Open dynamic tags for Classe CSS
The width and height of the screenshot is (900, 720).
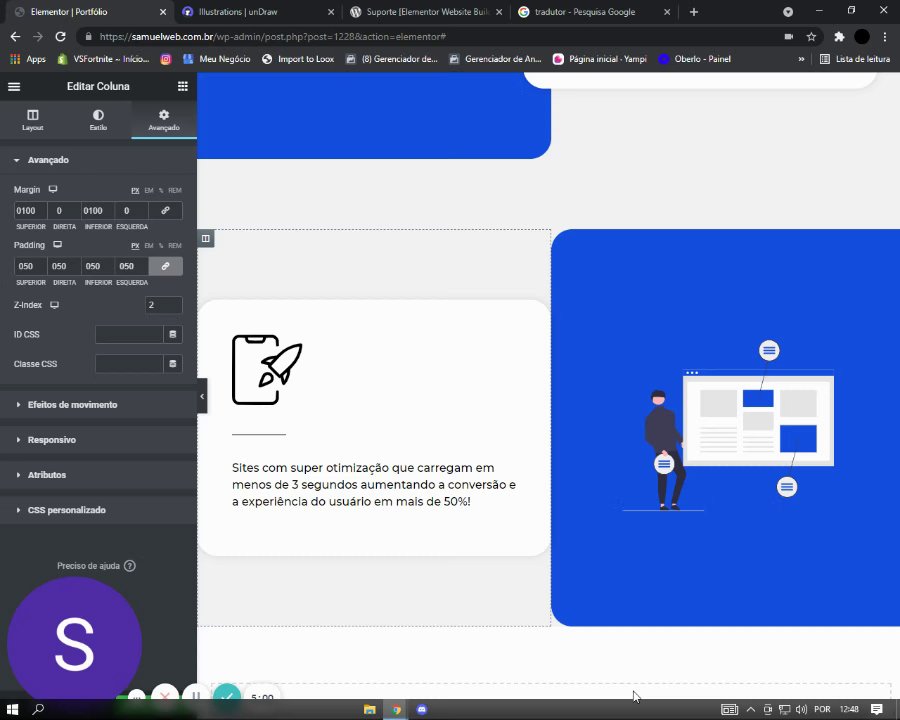(x=173, y=364)
